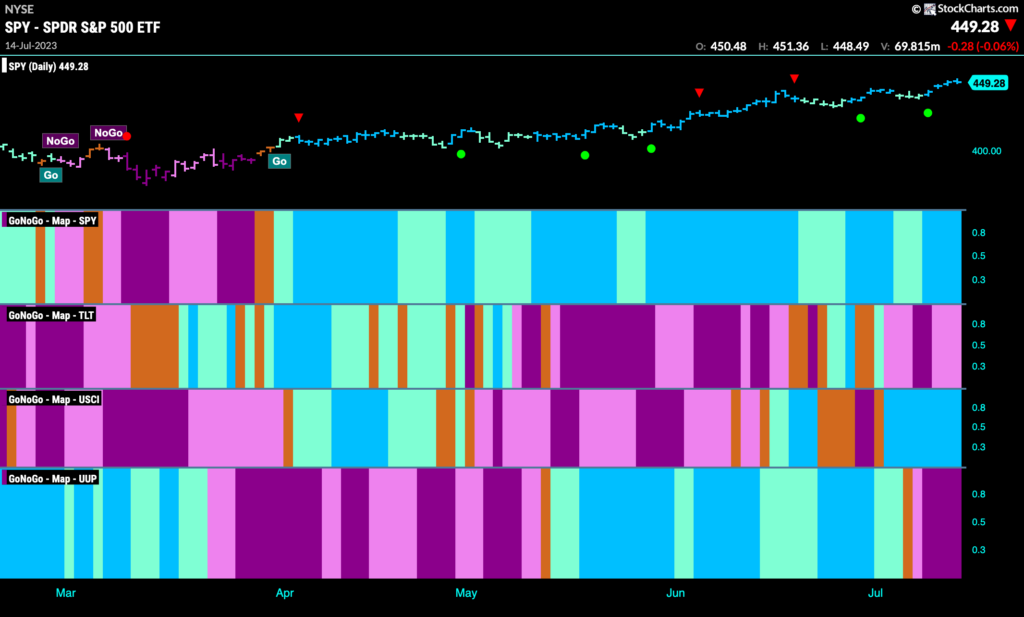Click the cyan 449.28 price tag on the axis
This screenshot has height=617, width=1024.
(x=989, y=83)
